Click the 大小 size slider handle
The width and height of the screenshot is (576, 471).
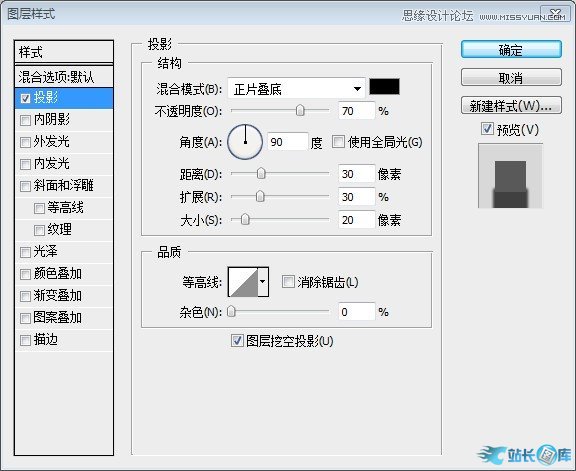pyautogui.click(x=245, y=219)
